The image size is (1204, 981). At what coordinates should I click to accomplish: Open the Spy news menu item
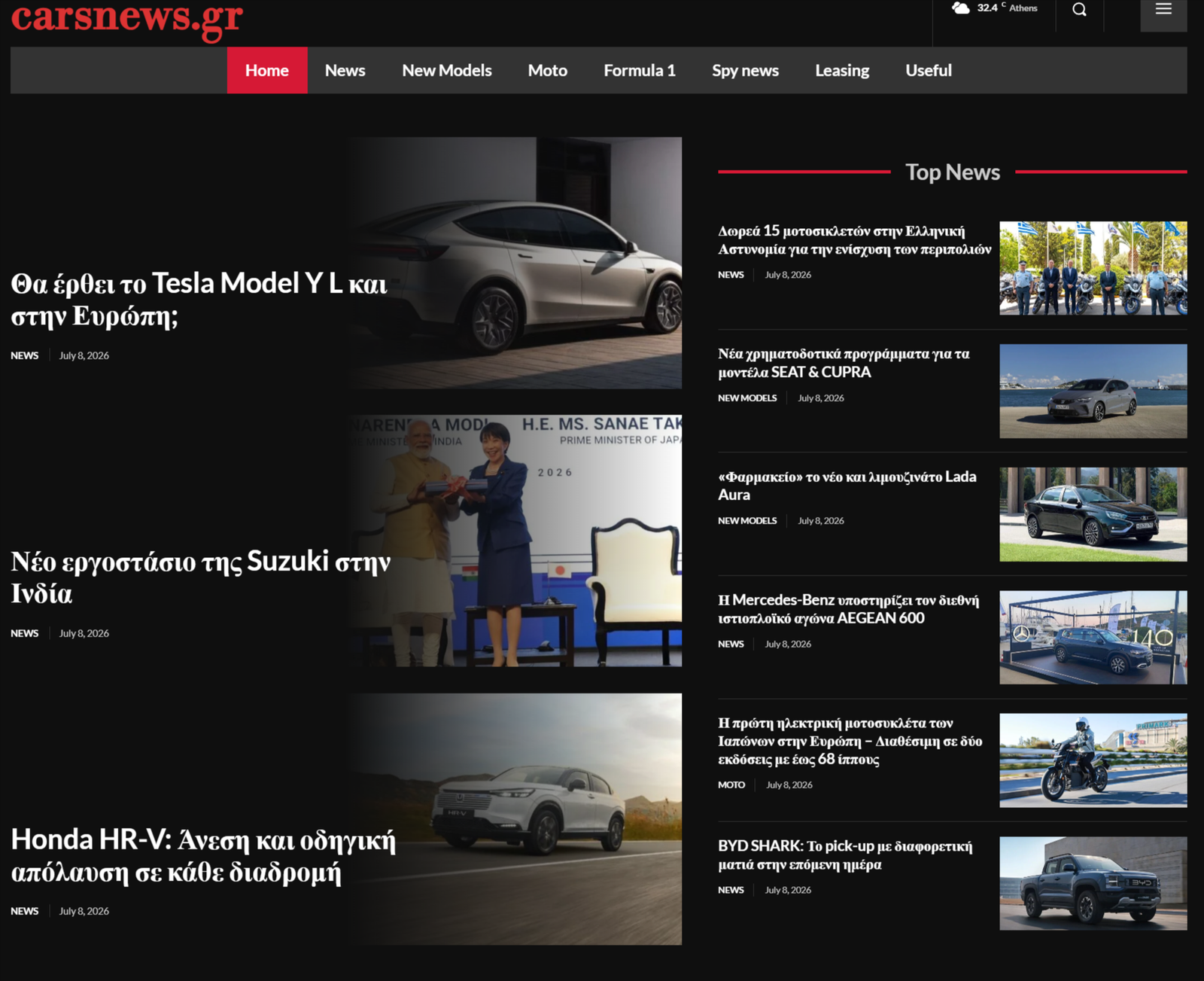click(x=745, y=71)
